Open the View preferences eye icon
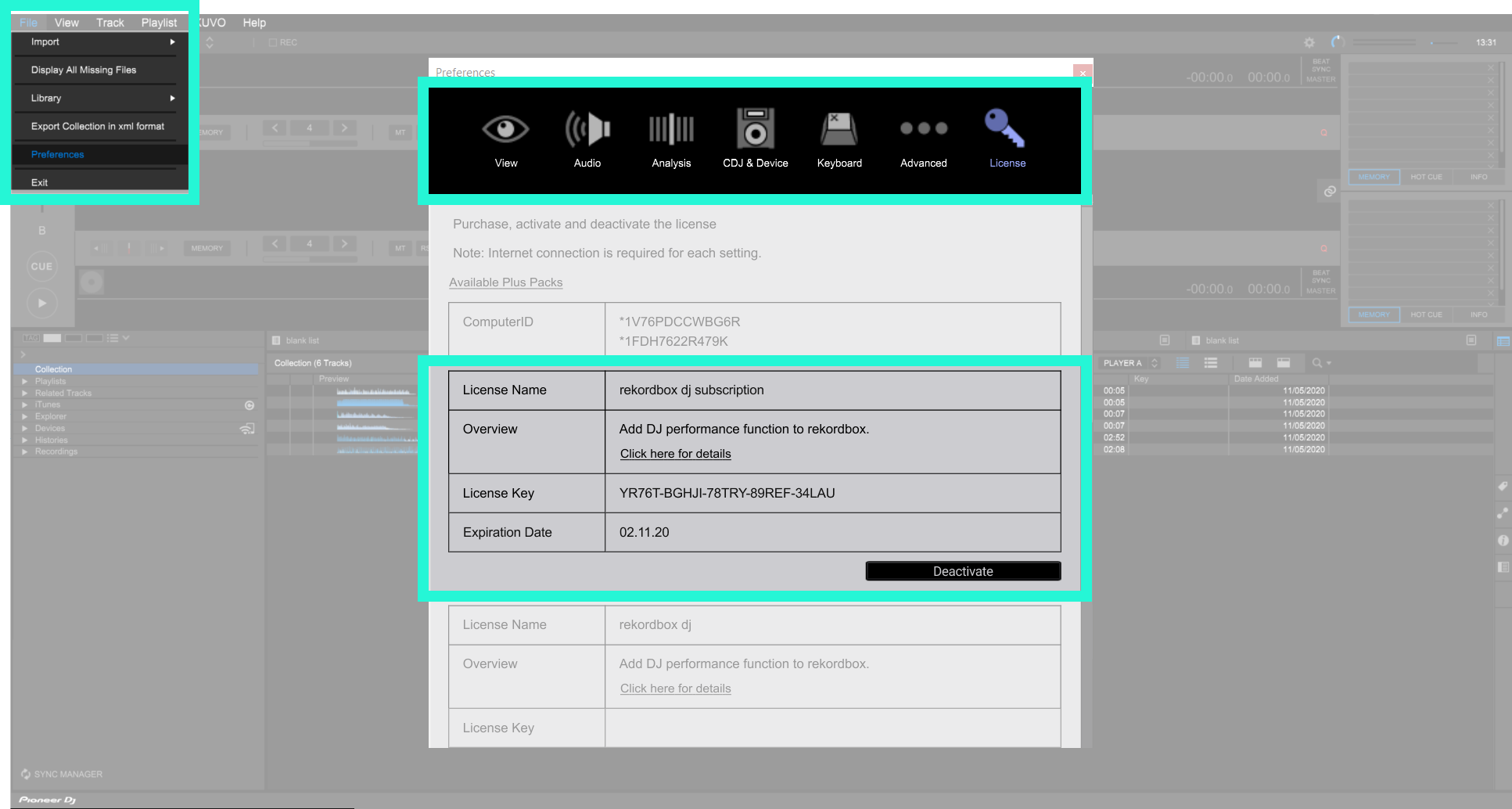This screenshot has width=1512, height=809. point(505,129)
